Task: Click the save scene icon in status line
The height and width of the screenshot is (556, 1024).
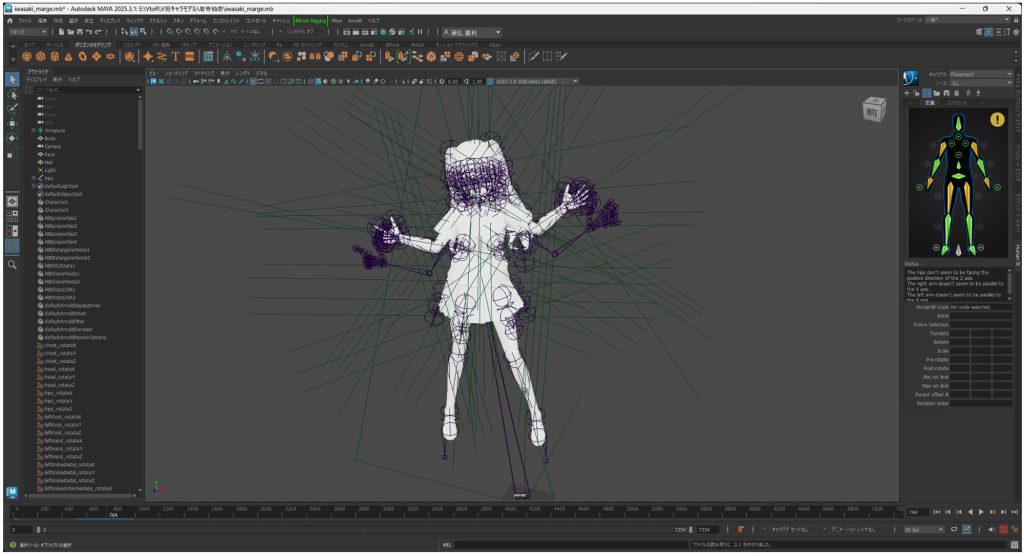Action: coord(81,32)
